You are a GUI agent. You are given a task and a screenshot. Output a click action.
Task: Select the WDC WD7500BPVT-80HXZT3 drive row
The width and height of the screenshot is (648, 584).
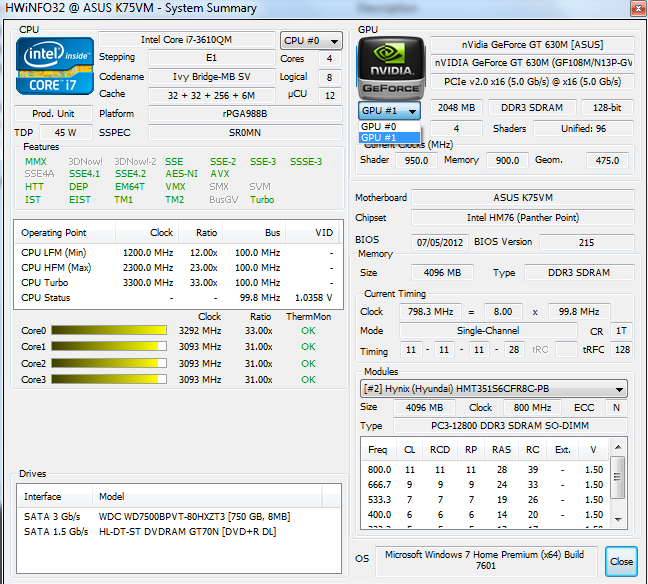click(x=179, y=517)
